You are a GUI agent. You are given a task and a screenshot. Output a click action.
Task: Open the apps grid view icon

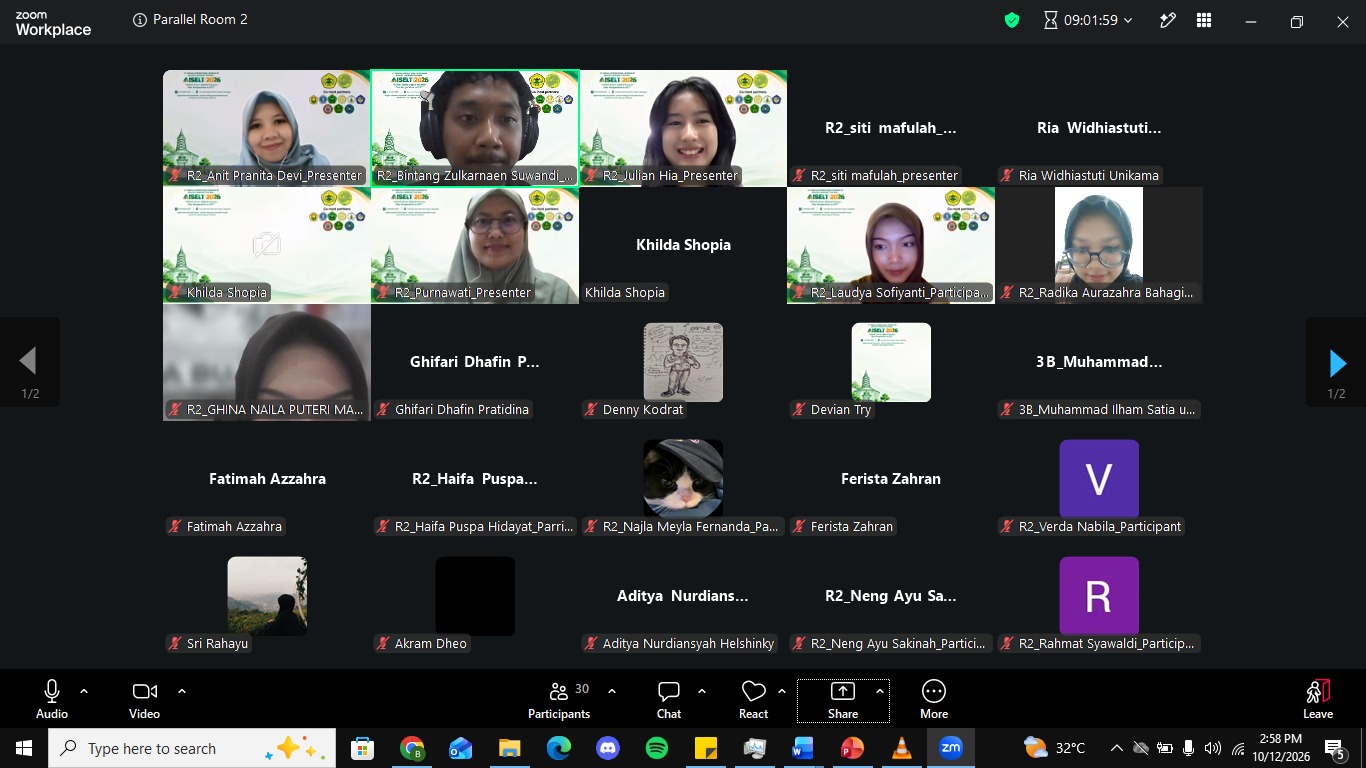click(1204, 20)
